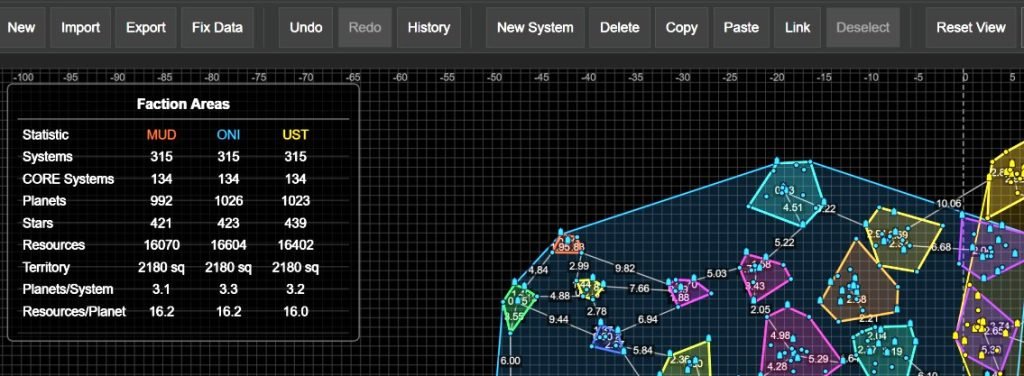This screenshot has width=1024, height=376.
Task: Click link distance label 6.68
Action: tap(941, 247)
